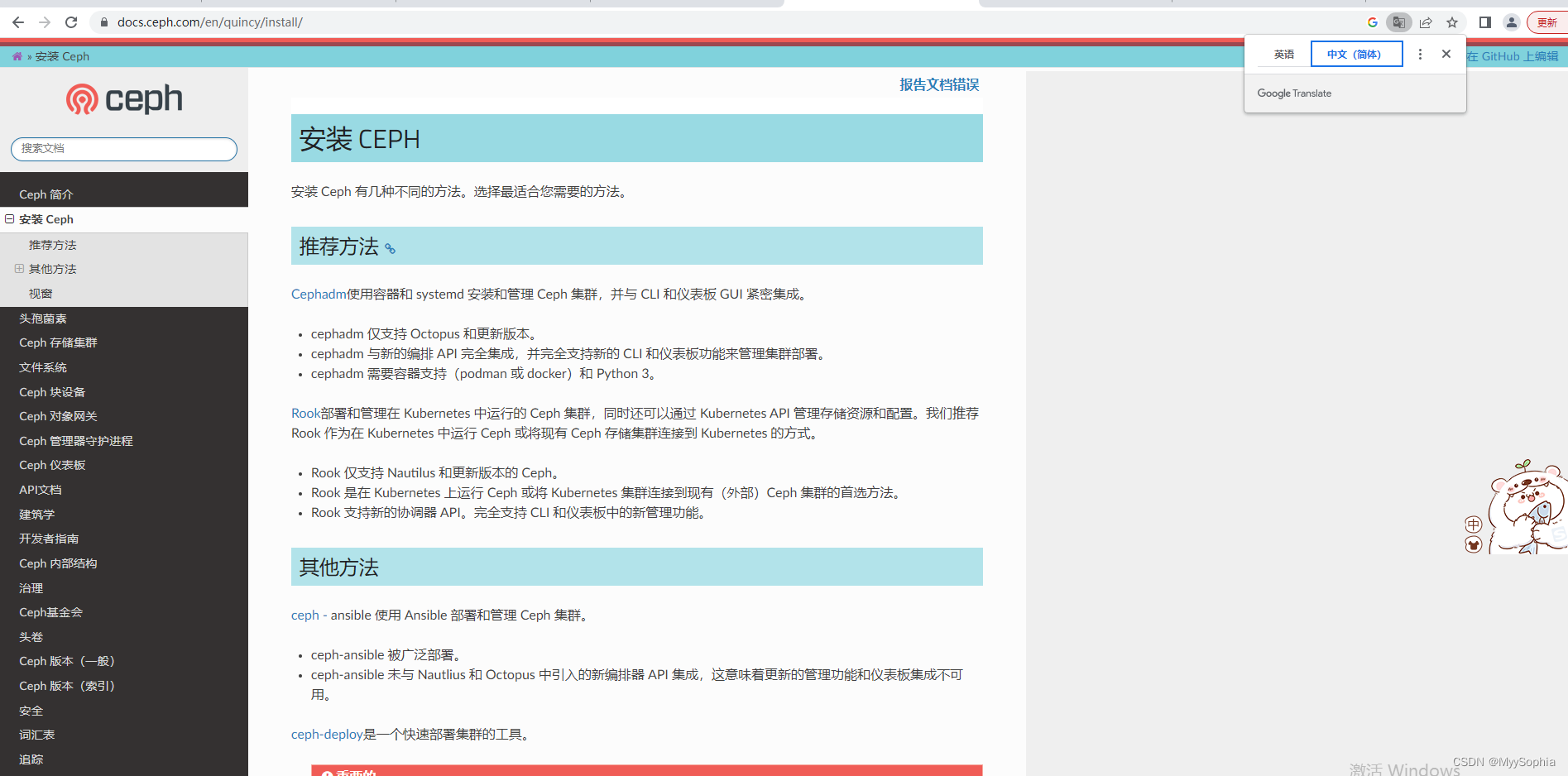This screenshot has height=776, width=1568.
Task: Click the Ceph logo in sidebar
Action: coord(124,99)
